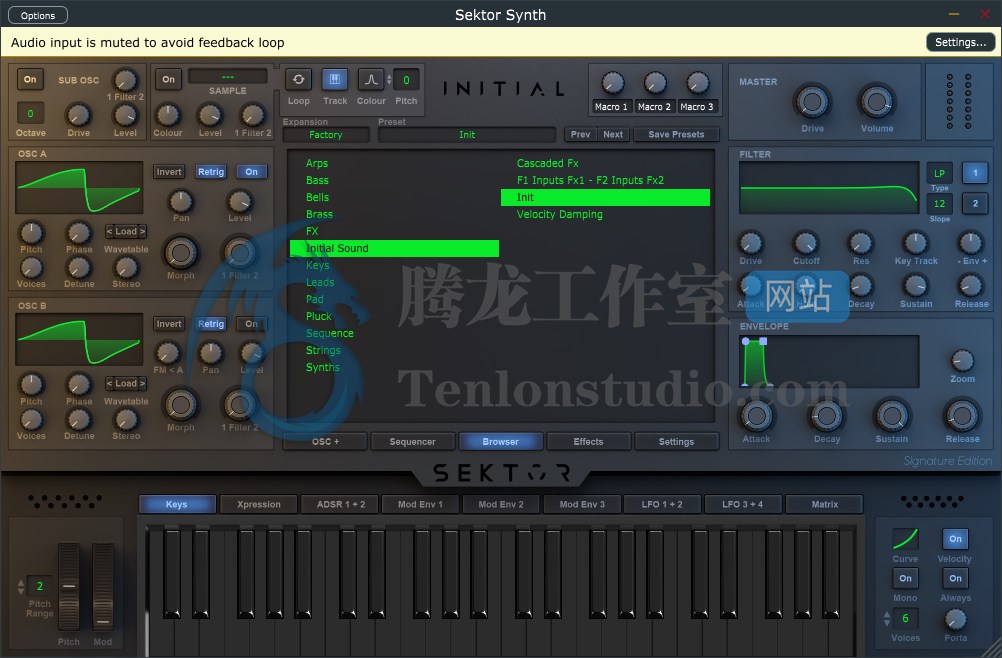Viewport: 1002px width, 658px height.
Task: Click the Sub Osc Drive knob
Action: [79, 115]
